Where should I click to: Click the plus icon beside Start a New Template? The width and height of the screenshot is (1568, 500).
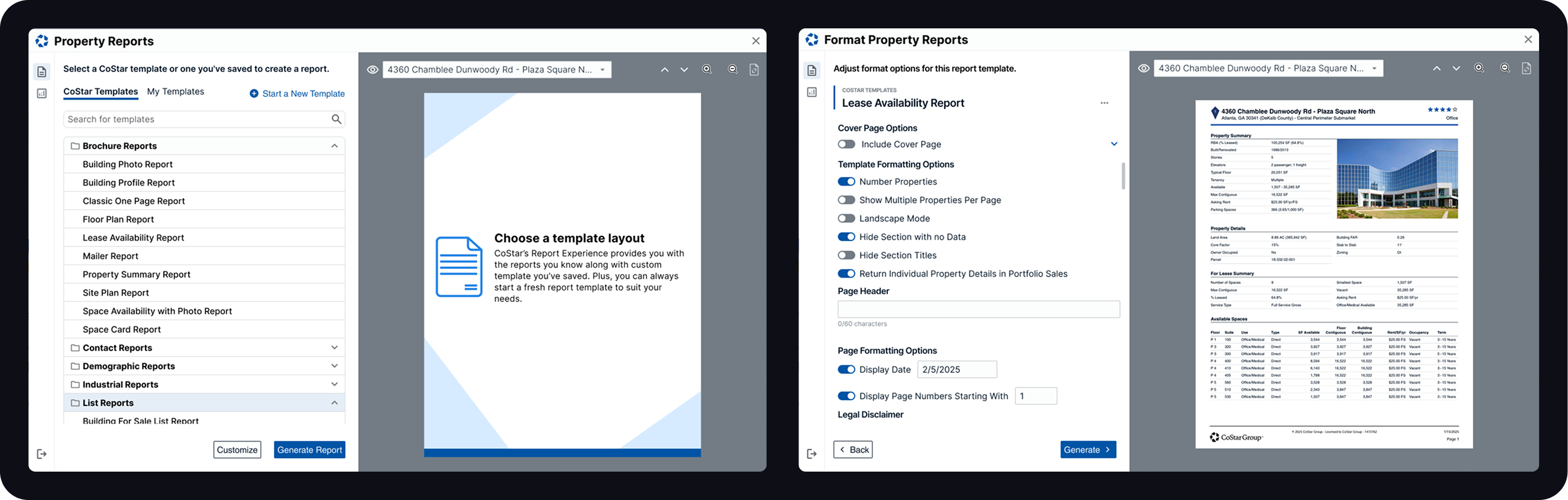pos(254,93)
